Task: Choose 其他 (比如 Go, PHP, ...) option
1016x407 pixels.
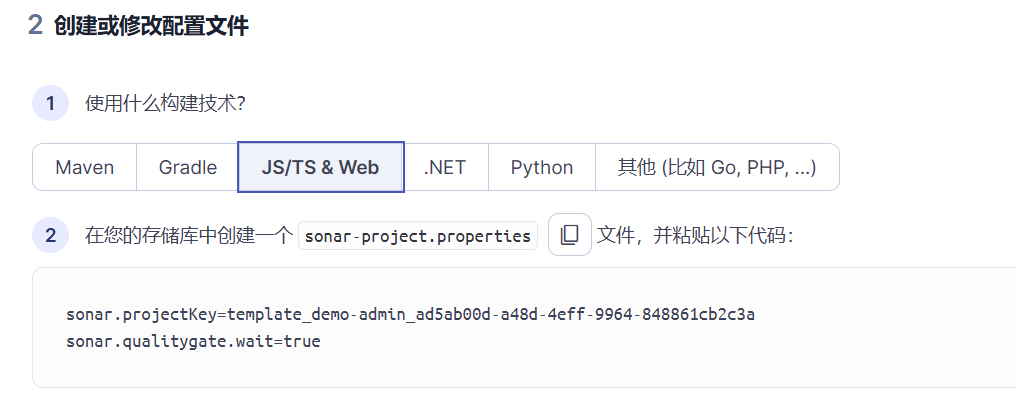Action: pos(717,167)
